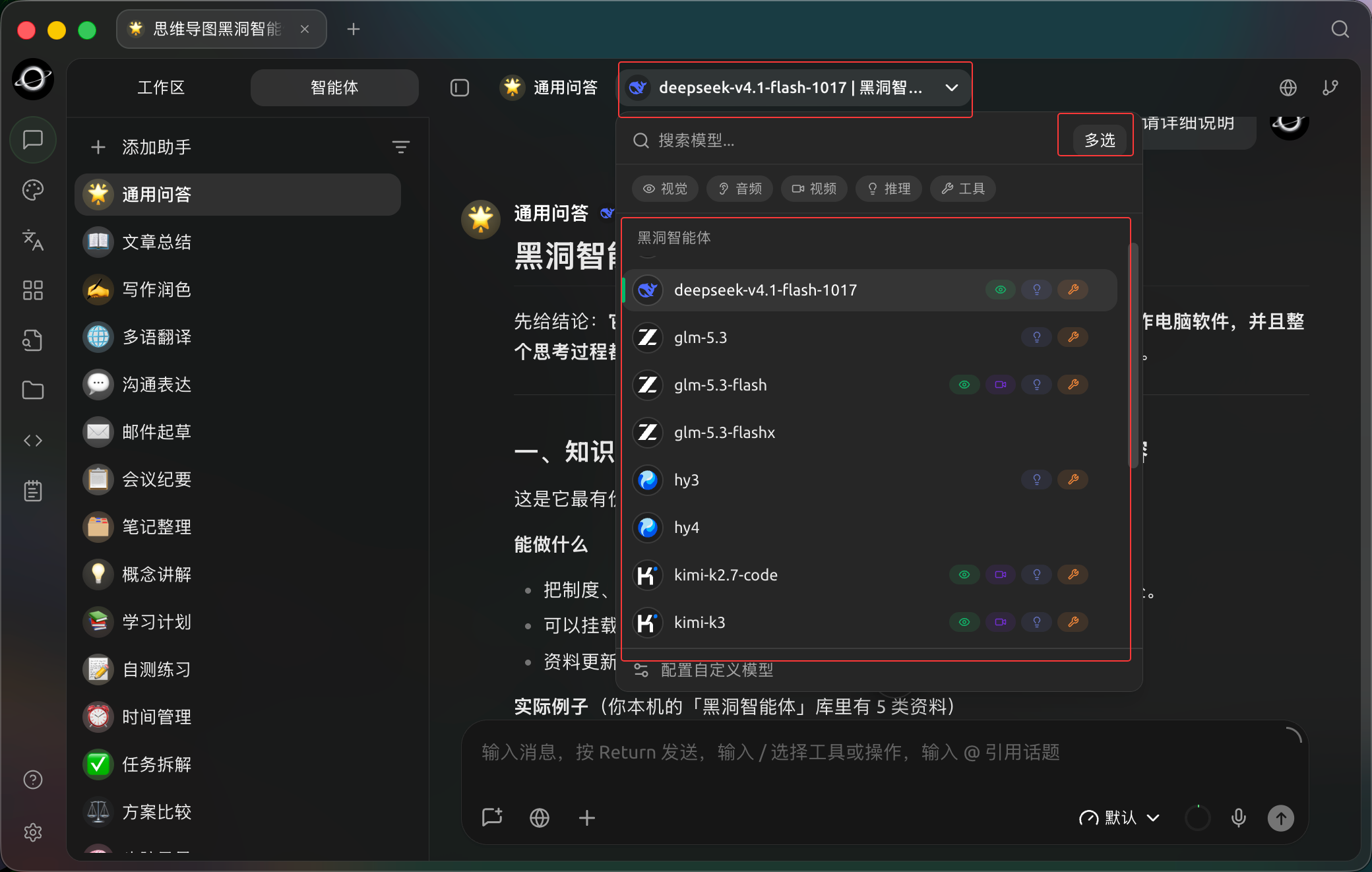Switch to the 工作区 tab
This screenshot has height=872, width=1372.
(161, 88)
